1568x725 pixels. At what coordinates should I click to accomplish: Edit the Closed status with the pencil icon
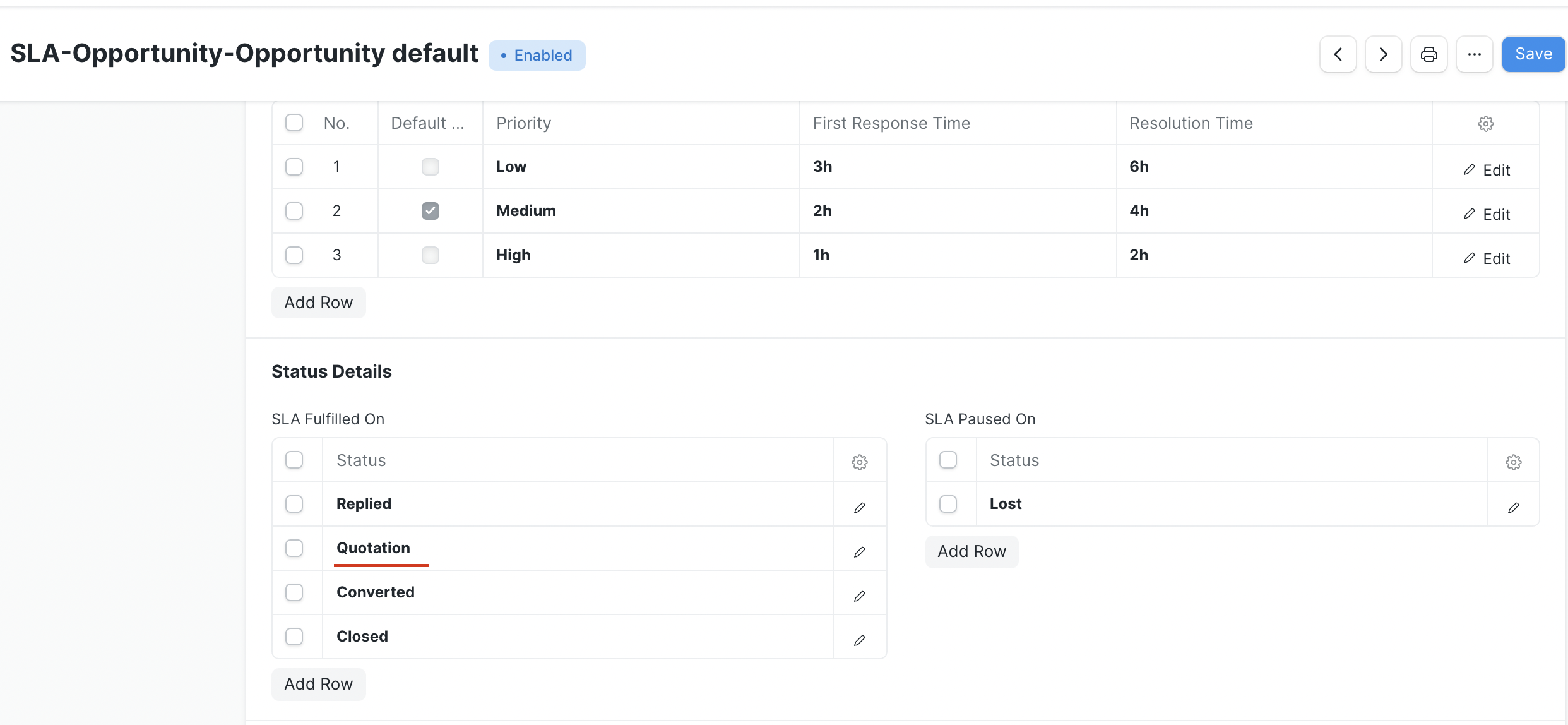tap(860, 640)
